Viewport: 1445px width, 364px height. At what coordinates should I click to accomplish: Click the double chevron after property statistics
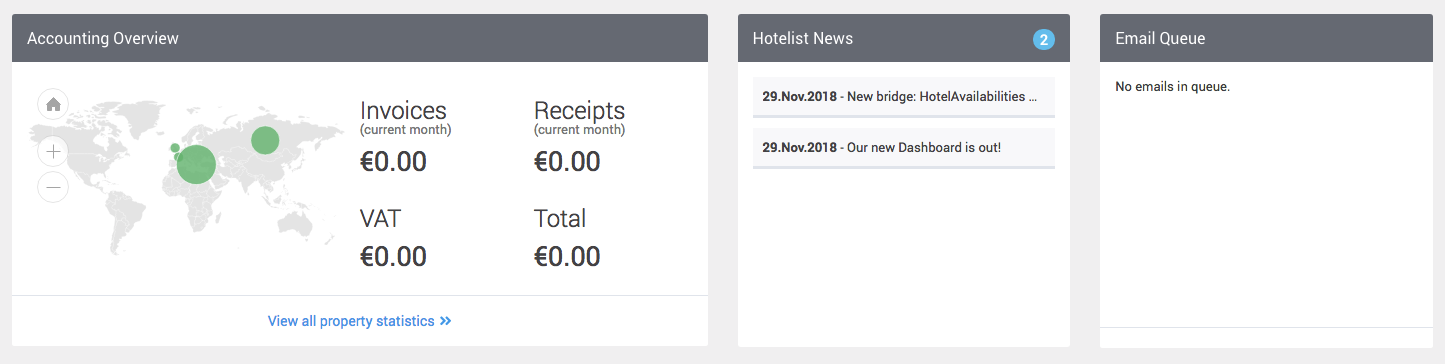tap(446, 321)
